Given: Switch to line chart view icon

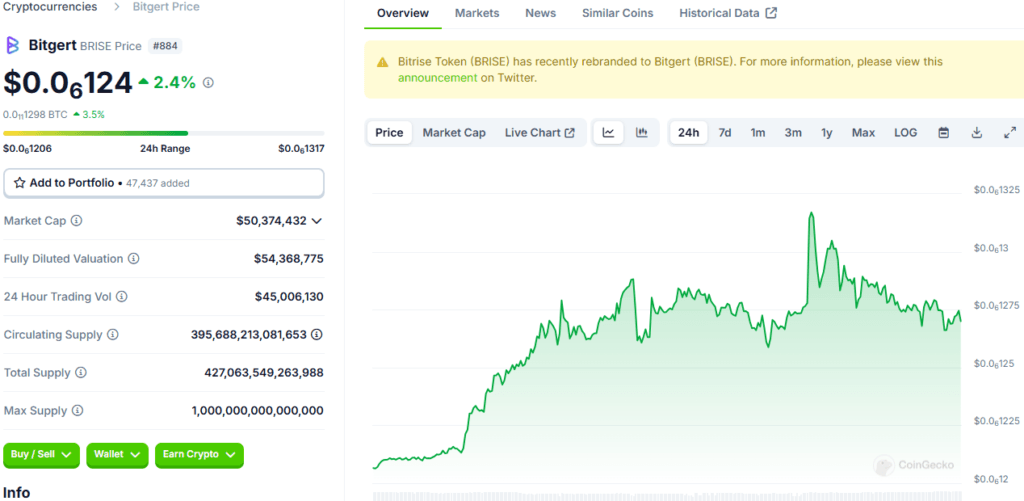Looking at the screenshot, I should pos(609,133).
